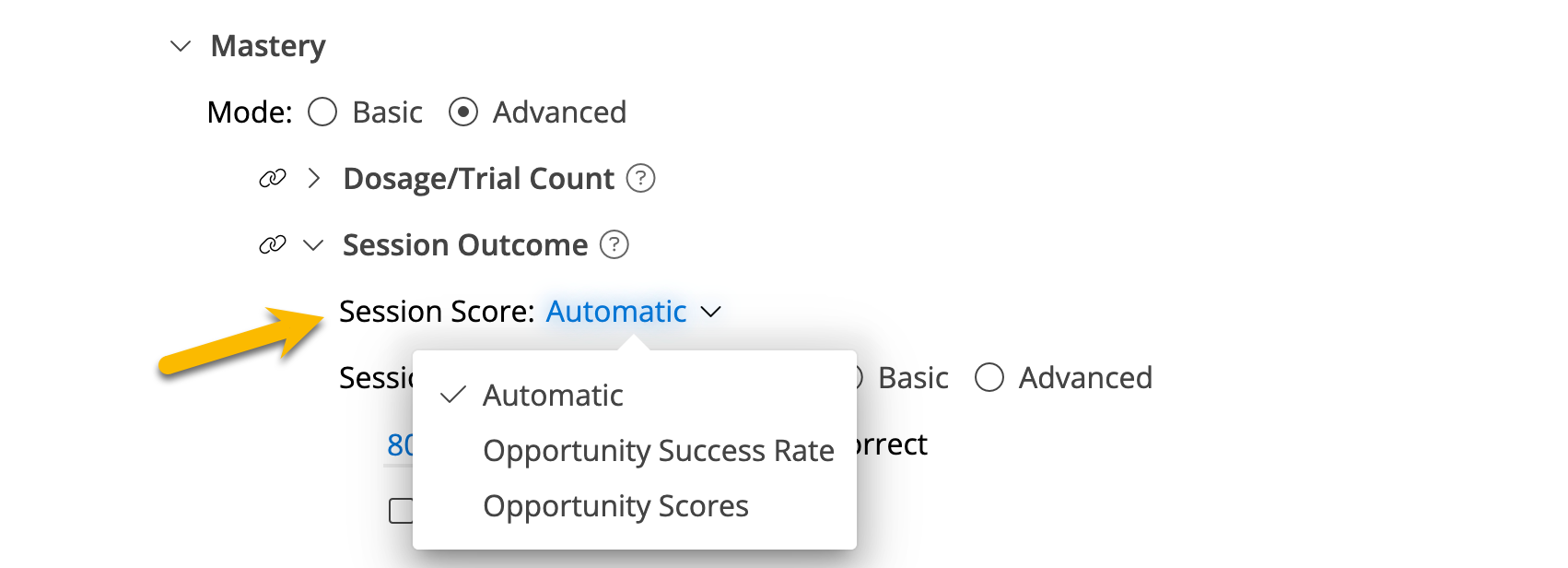
Task: Open the Session Score Automatic dropdown
Action: (616, 312)
